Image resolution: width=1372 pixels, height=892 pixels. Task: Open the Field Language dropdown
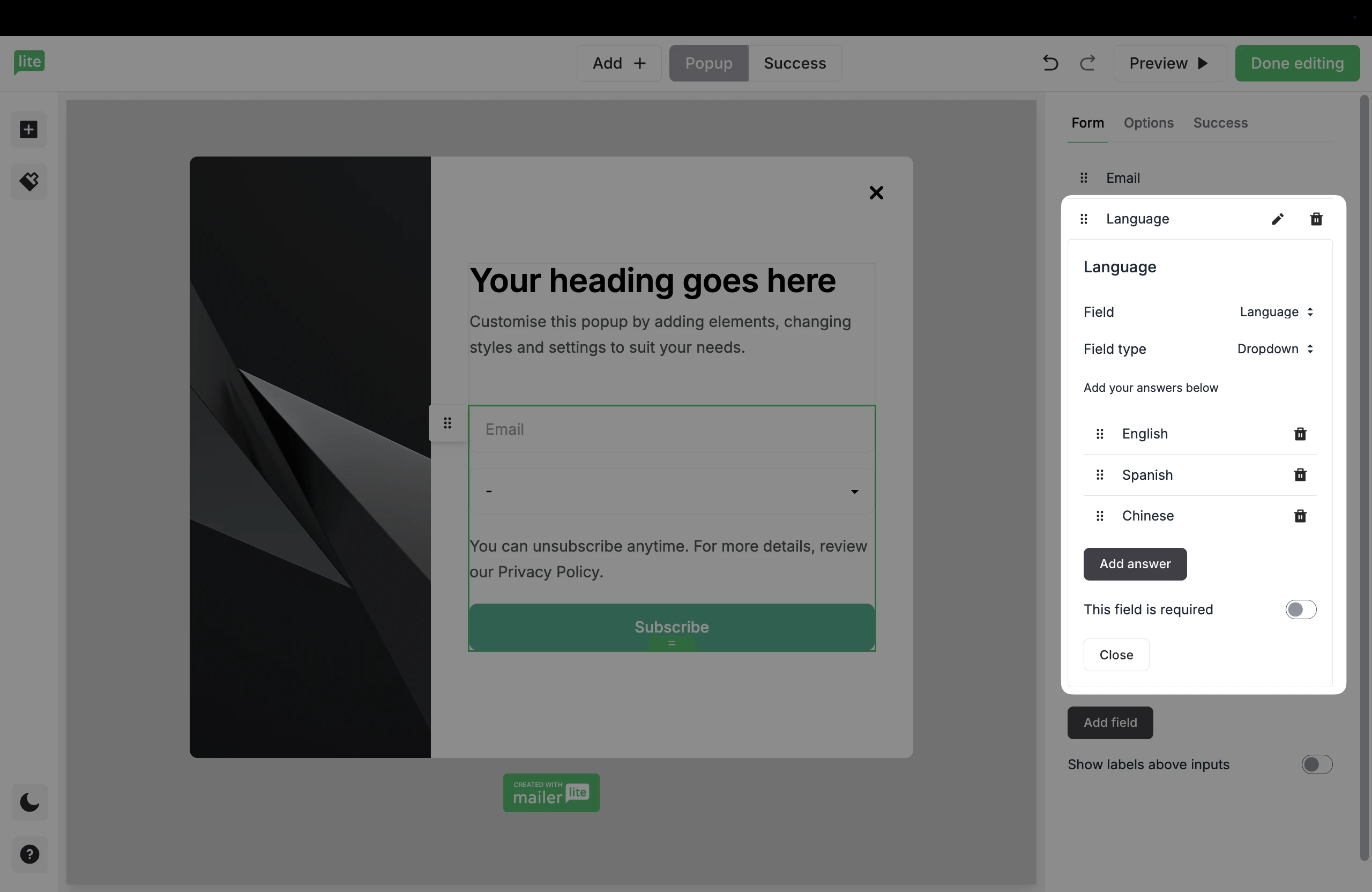pos(1276,312)
